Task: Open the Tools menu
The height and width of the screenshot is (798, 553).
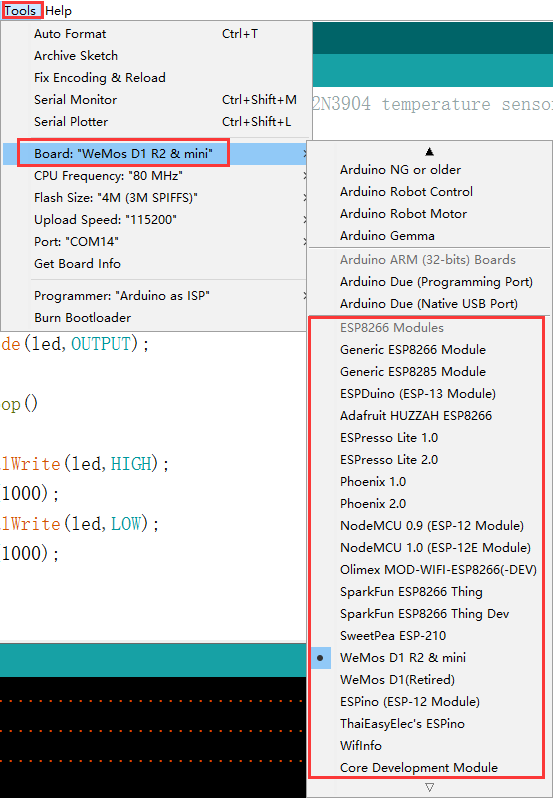Action: coord(20,10)
